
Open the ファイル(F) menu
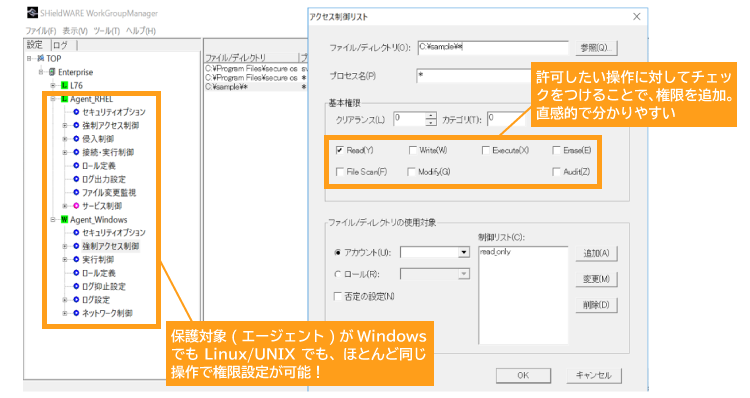click(x=41, y=31)
